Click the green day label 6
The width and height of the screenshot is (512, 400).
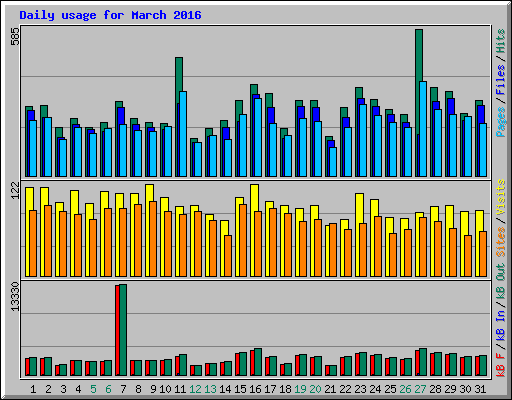108,389
